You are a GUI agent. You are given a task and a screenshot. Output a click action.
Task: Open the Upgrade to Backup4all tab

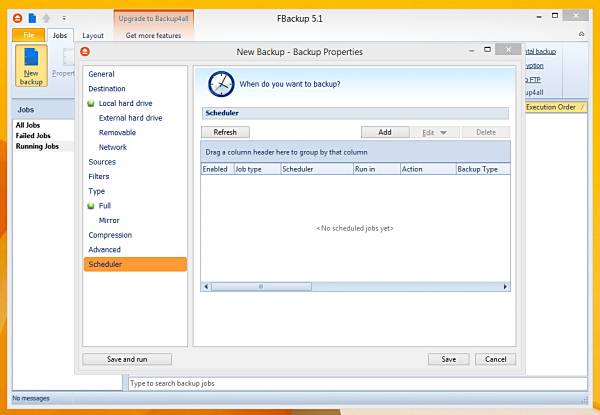(153, 18)
